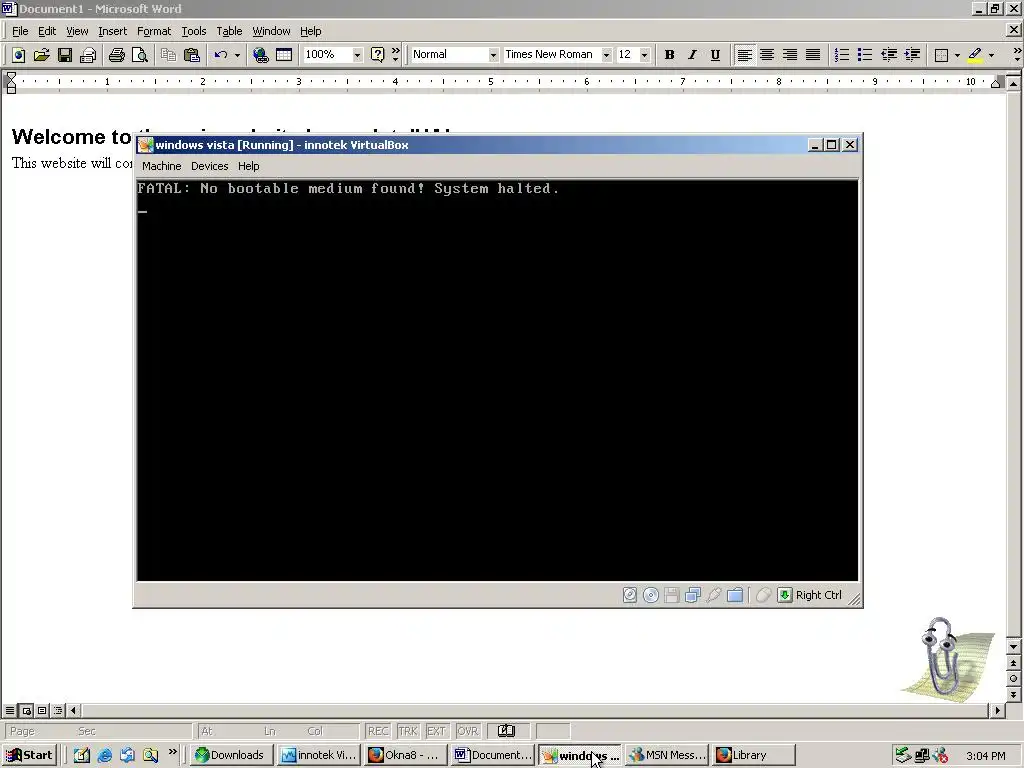
Task: Click the VirtualBox floppy status icon
Action: (671, 595)
